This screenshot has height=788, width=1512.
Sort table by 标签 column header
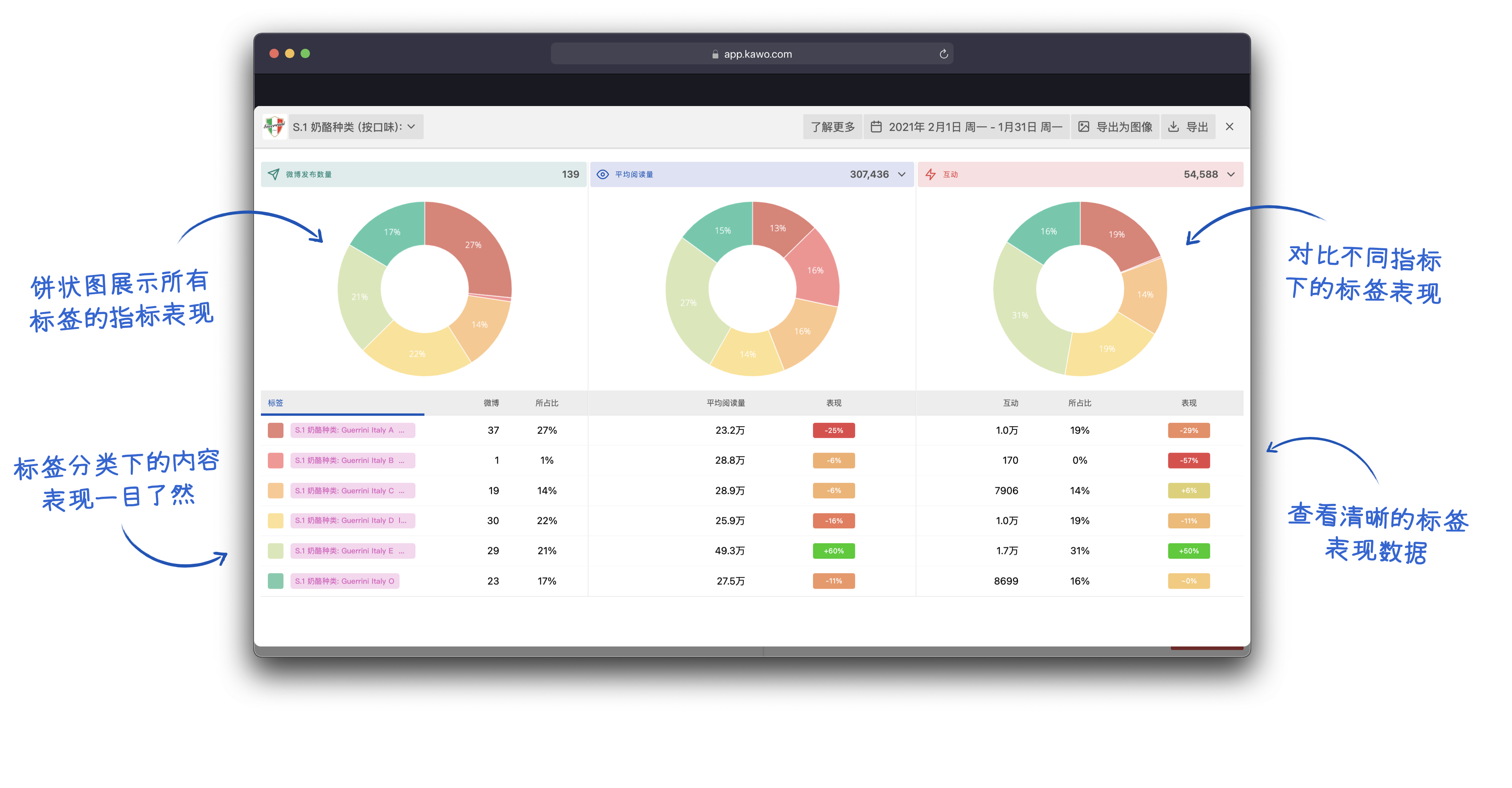click(275, 403)
